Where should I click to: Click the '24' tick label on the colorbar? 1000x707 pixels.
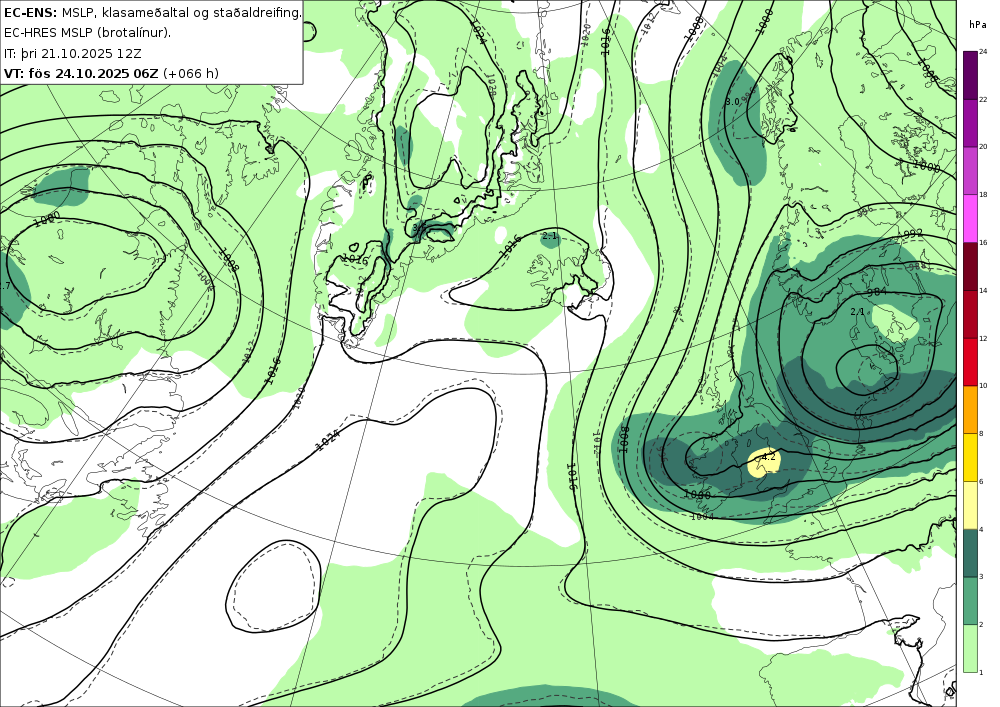coord(983,52)
